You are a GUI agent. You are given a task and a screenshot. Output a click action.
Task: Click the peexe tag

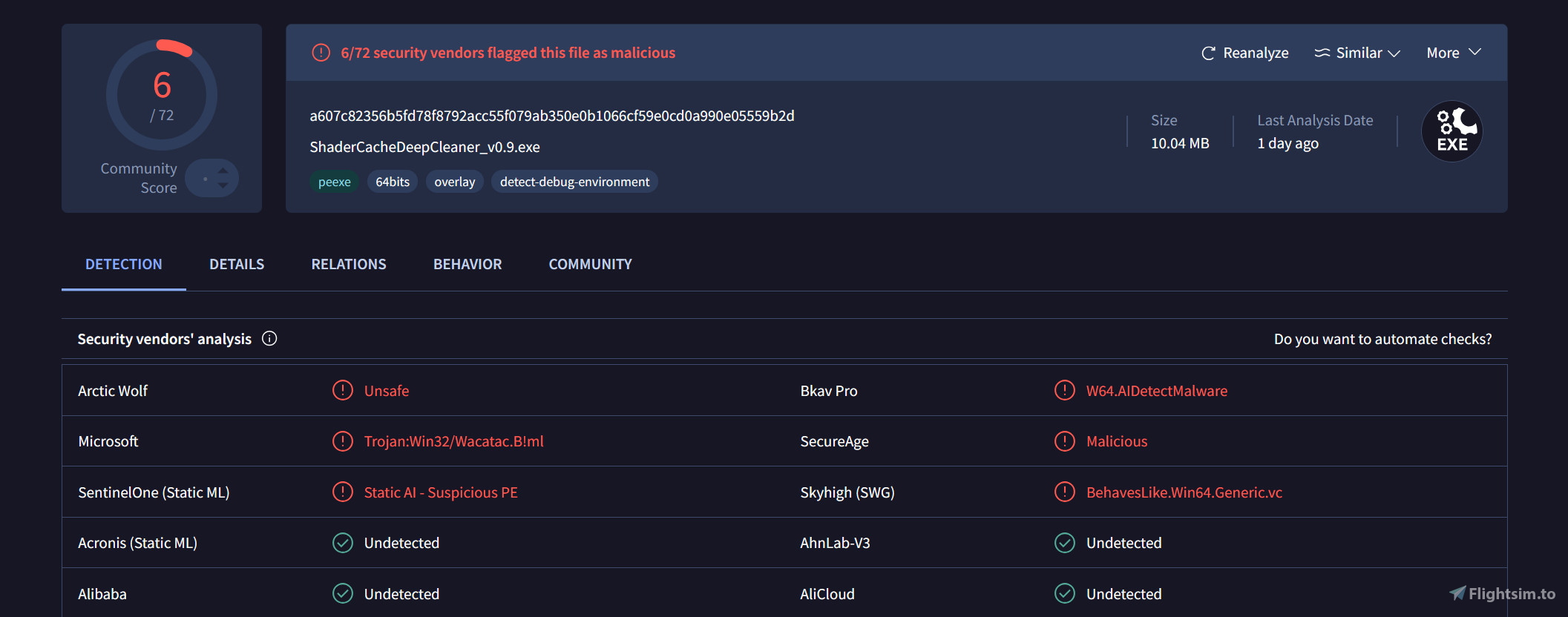(x=334, y=182)
